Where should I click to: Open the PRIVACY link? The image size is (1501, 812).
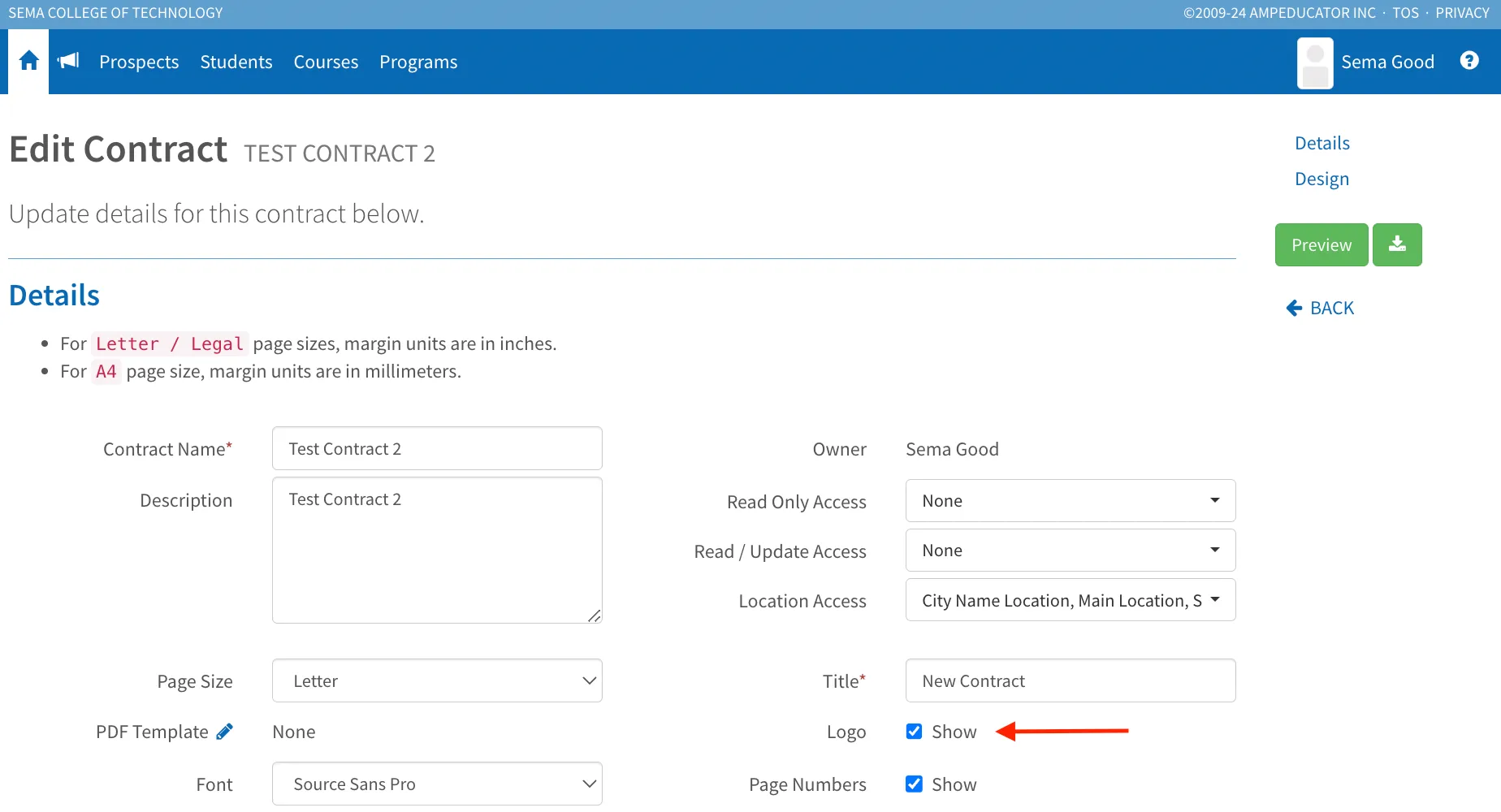click(1462, 13)
